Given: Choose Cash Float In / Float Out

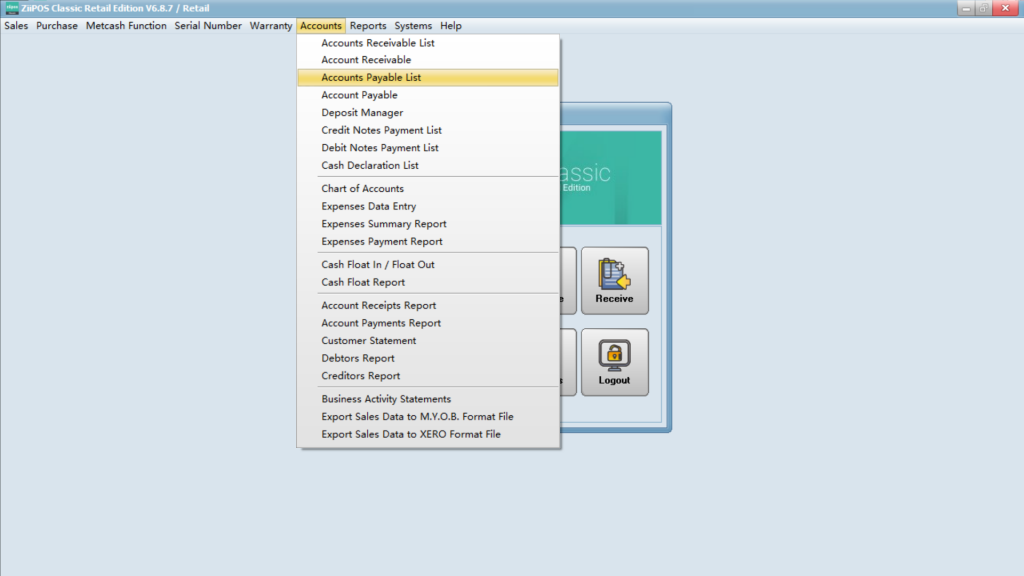Looking at the screenshot, I should 378,265.
